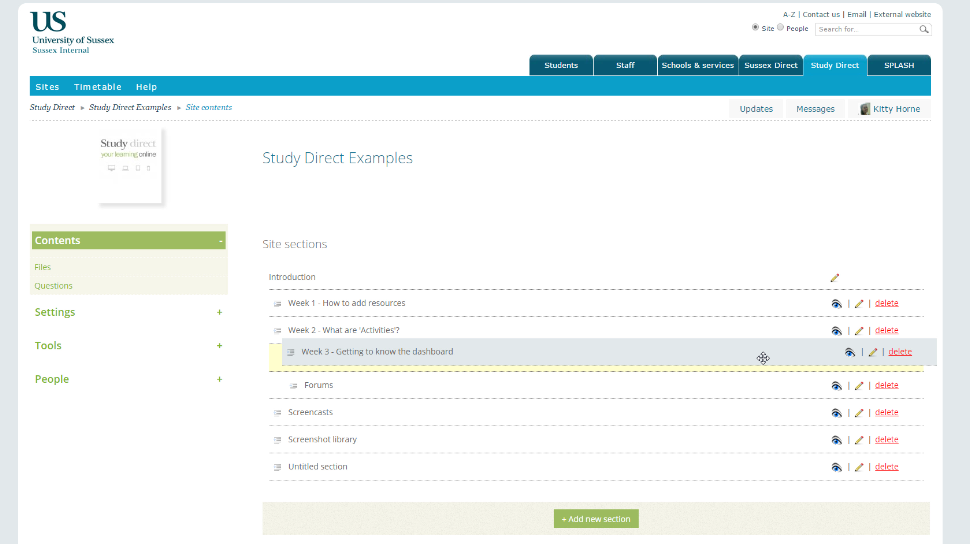Open the Files link in Contents
Screen dimensions: 970x544
(43, 267)
